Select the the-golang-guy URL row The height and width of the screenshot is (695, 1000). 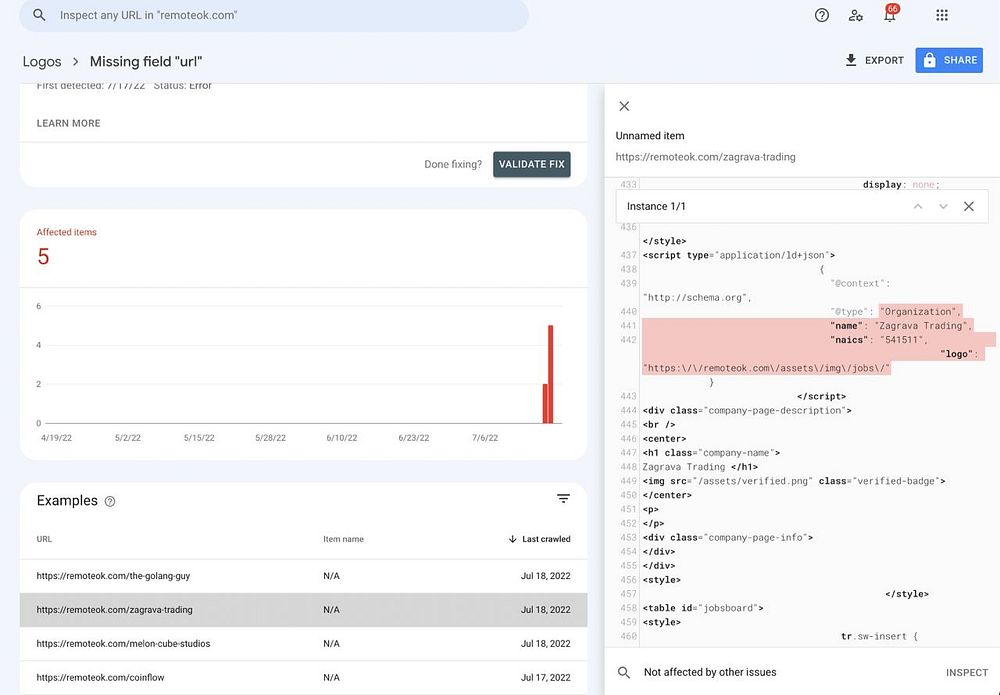[304, 576]
